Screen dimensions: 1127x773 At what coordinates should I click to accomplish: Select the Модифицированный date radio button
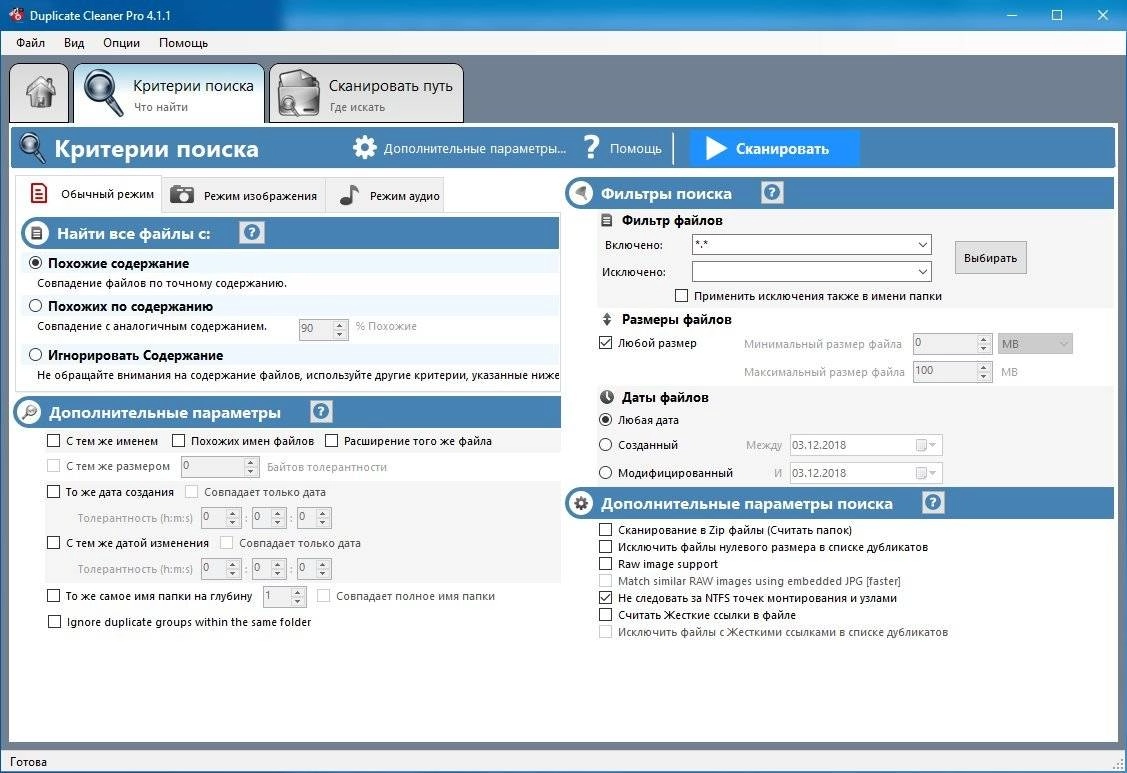(605, 472)
